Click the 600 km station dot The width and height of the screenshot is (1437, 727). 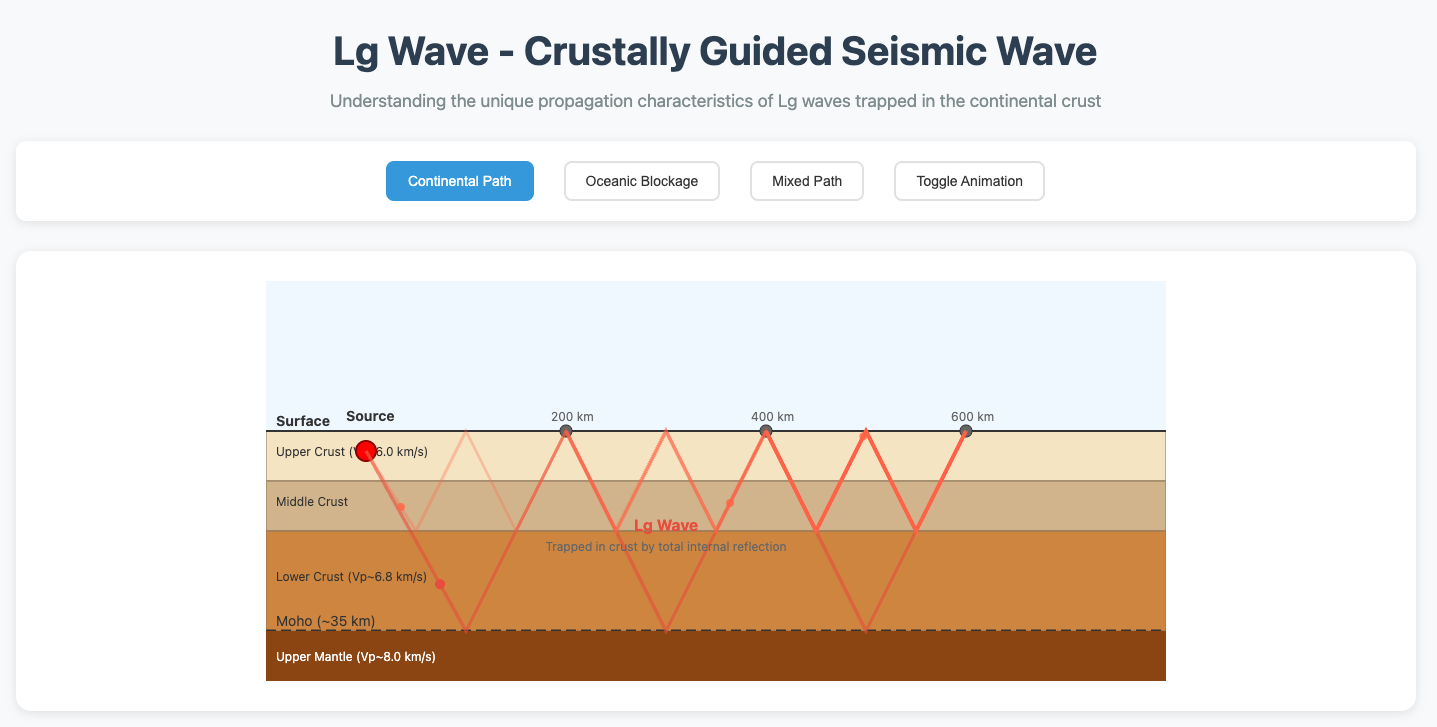[x=966, y=431]
